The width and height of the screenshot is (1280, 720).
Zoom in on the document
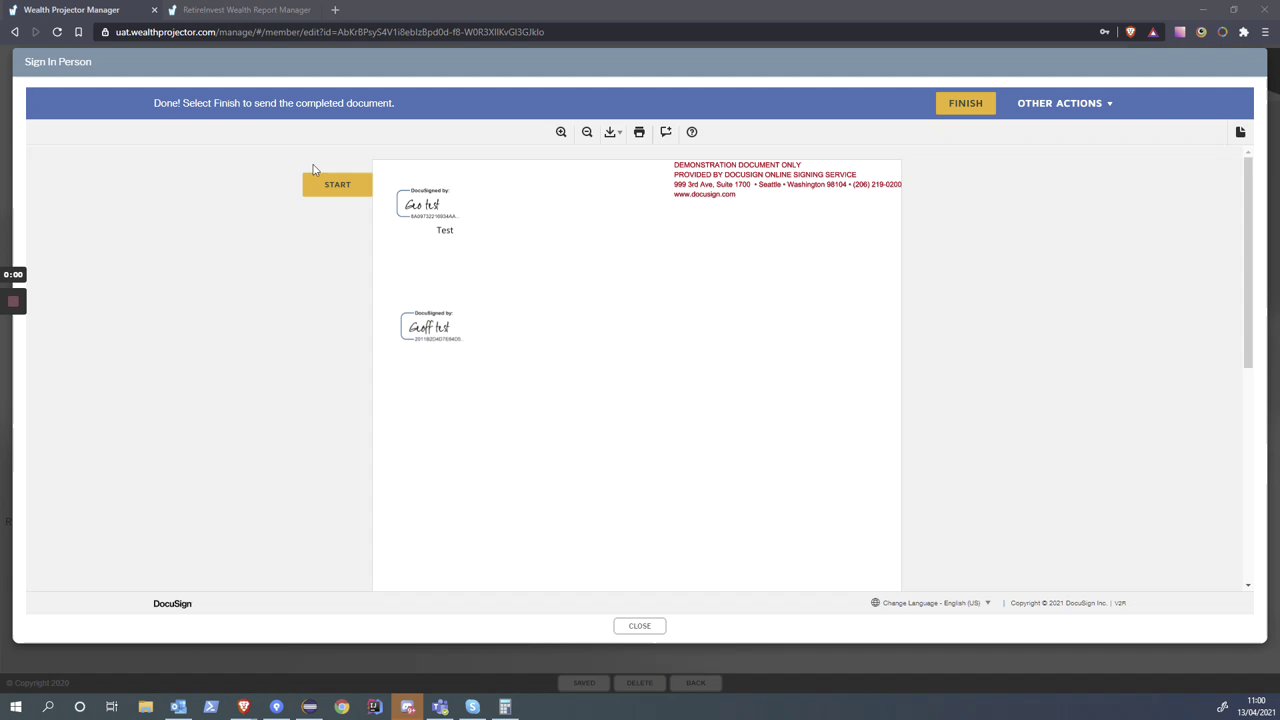pos(561,132)
